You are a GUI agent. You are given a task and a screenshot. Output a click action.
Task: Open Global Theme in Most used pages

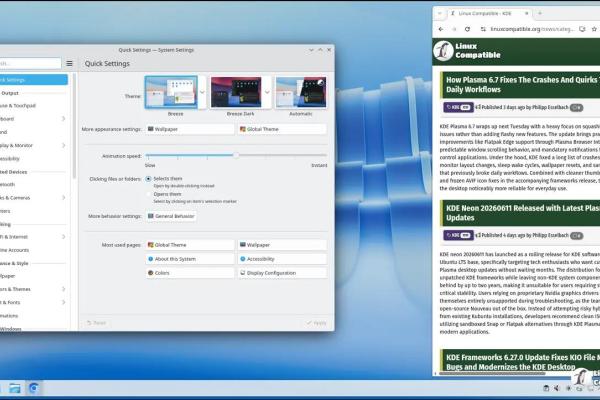pyautogui.click(x=190, y=245)
